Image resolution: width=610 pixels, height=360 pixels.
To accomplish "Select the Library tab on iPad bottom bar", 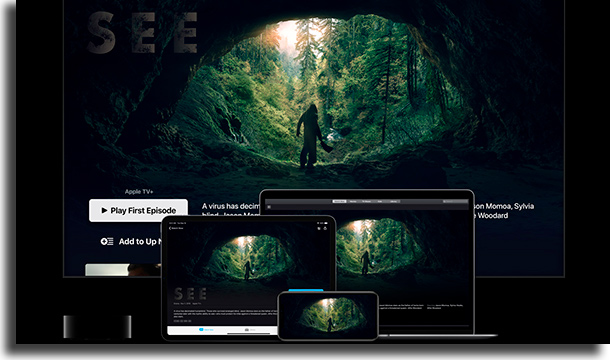I will click(x=249, y=330).
